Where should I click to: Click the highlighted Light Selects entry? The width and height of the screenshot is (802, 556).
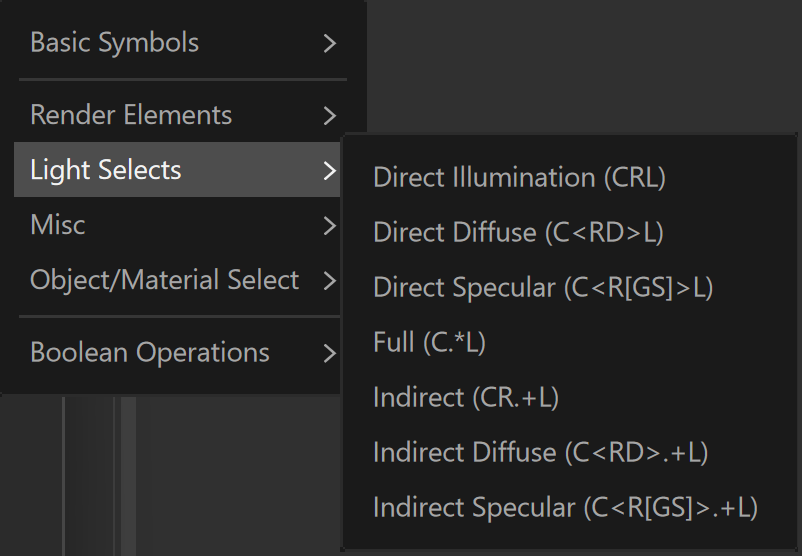pyautogui.click(x=177, y=170)
